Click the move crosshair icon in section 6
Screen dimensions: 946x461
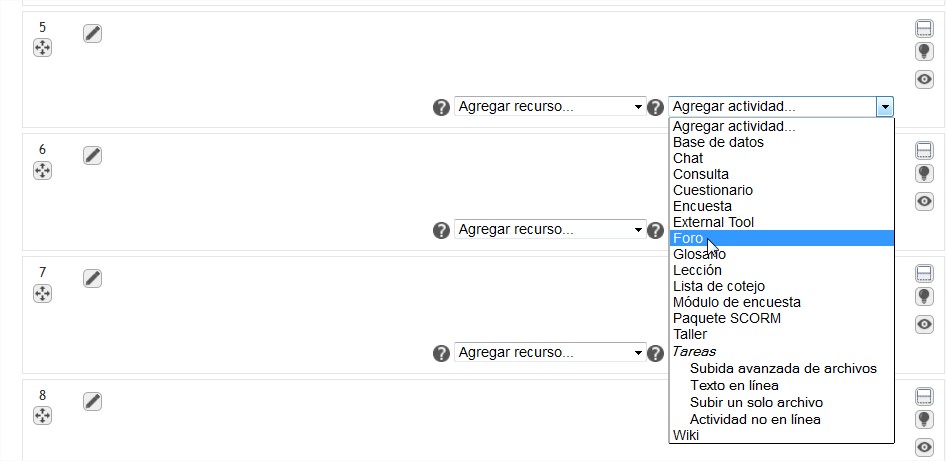pos(42,171)
